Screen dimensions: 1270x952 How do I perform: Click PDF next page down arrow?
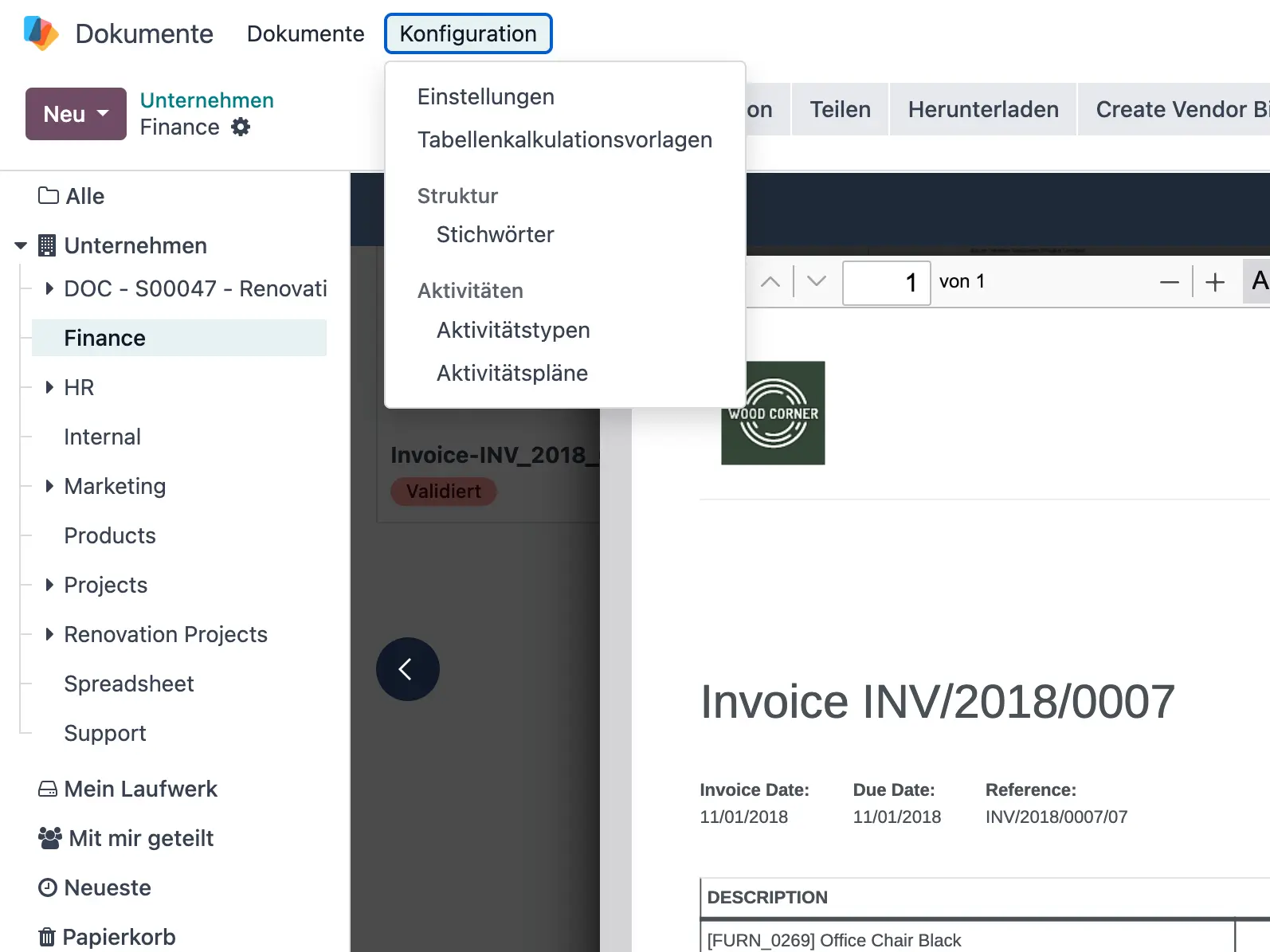coord(817,282)
